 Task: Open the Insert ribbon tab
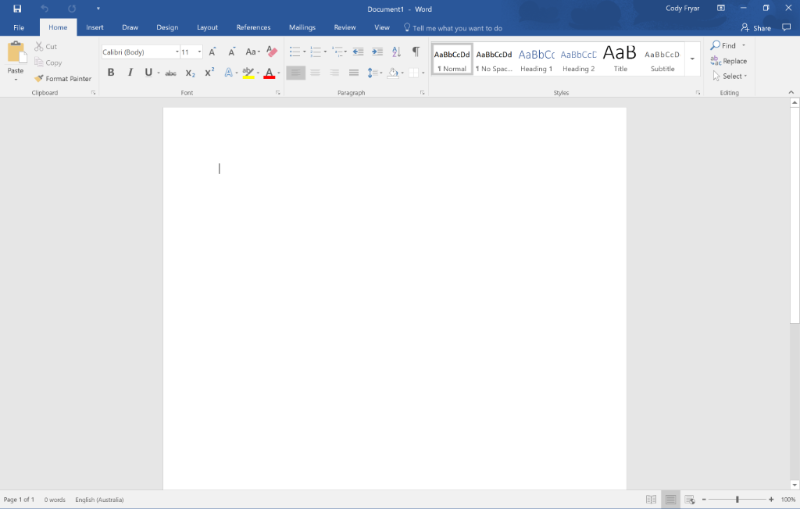coord(94,28)
